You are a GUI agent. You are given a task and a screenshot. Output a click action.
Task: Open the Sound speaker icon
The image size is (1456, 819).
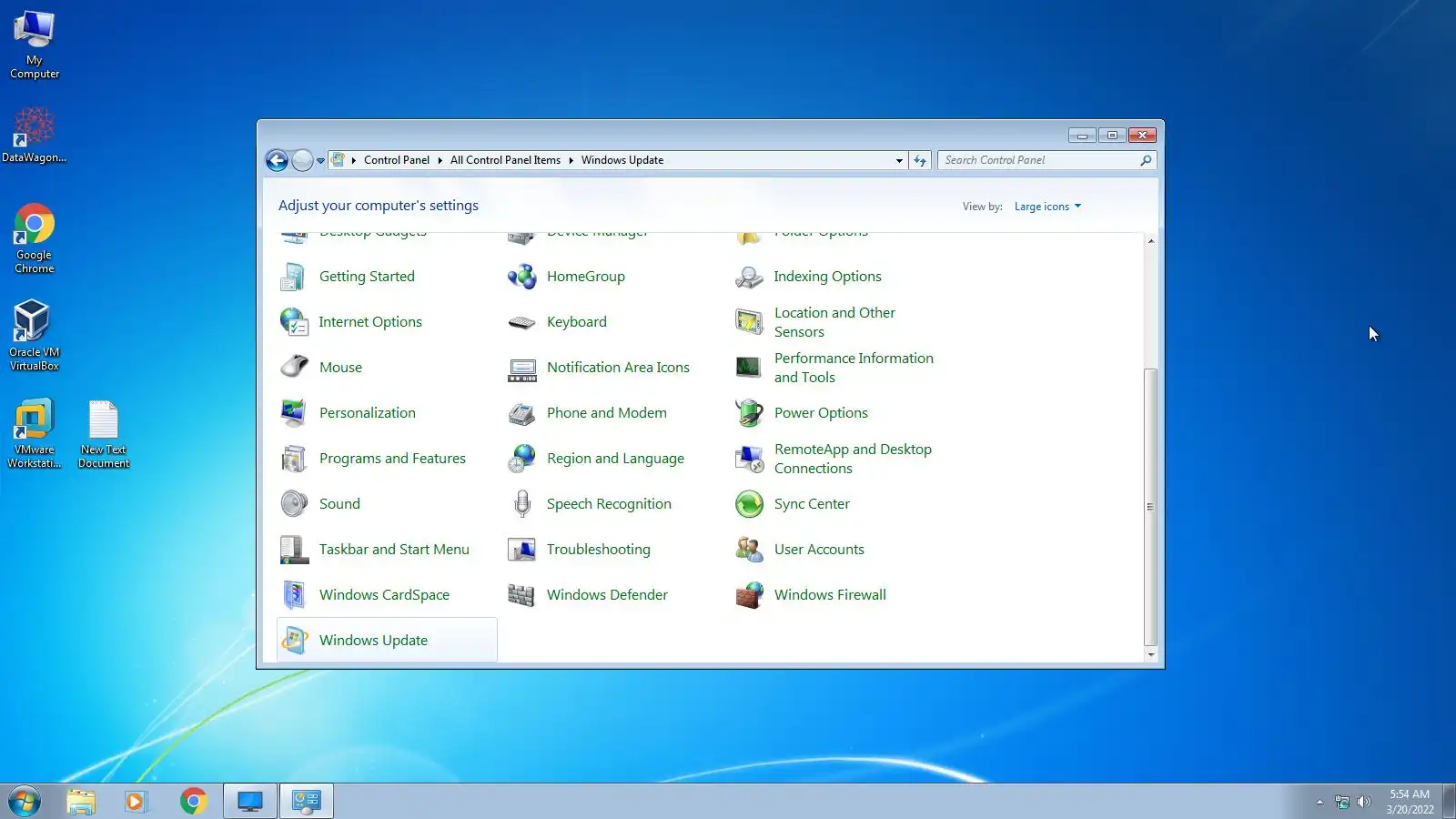(293, 504)
